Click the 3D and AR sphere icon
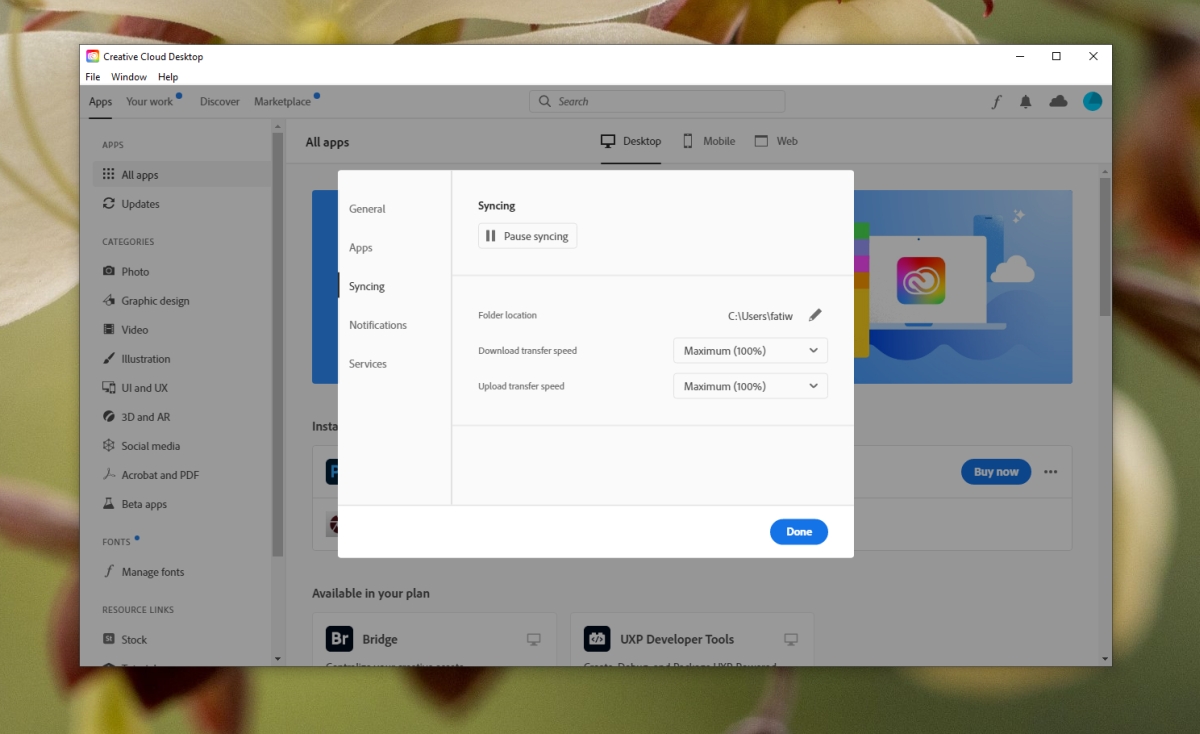1200x734 pixels. [x=109, y=416]
